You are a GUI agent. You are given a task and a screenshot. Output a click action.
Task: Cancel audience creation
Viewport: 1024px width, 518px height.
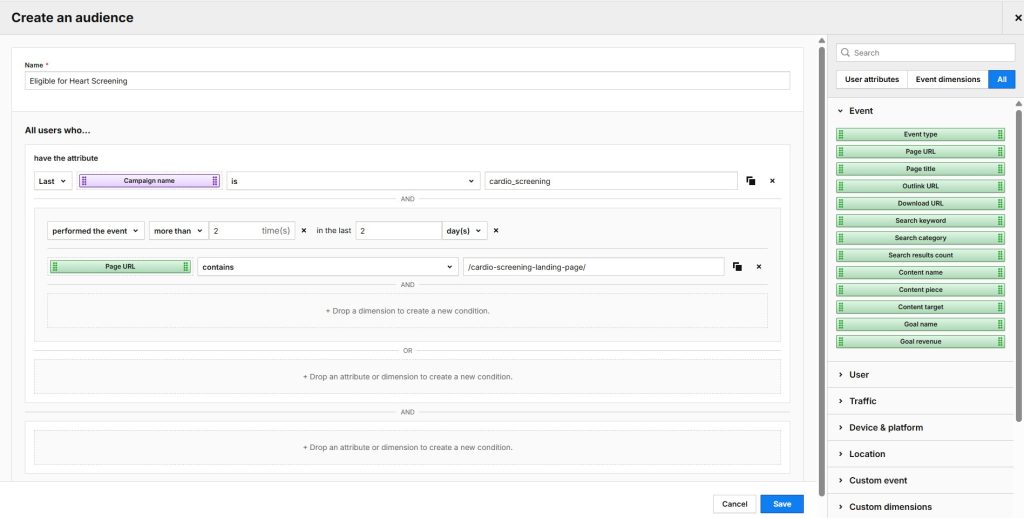(734, 504)
